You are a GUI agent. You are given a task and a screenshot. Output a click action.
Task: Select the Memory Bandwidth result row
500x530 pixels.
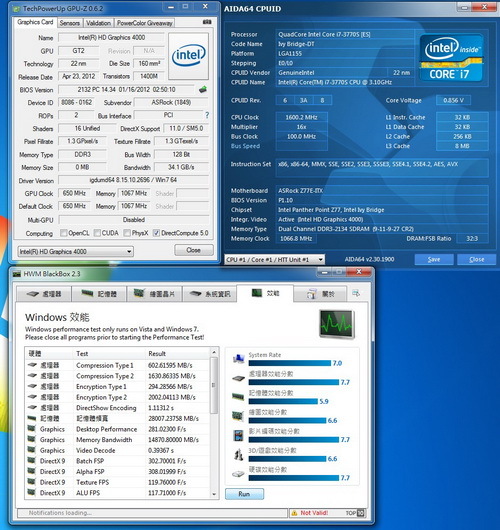click(118, 440)
